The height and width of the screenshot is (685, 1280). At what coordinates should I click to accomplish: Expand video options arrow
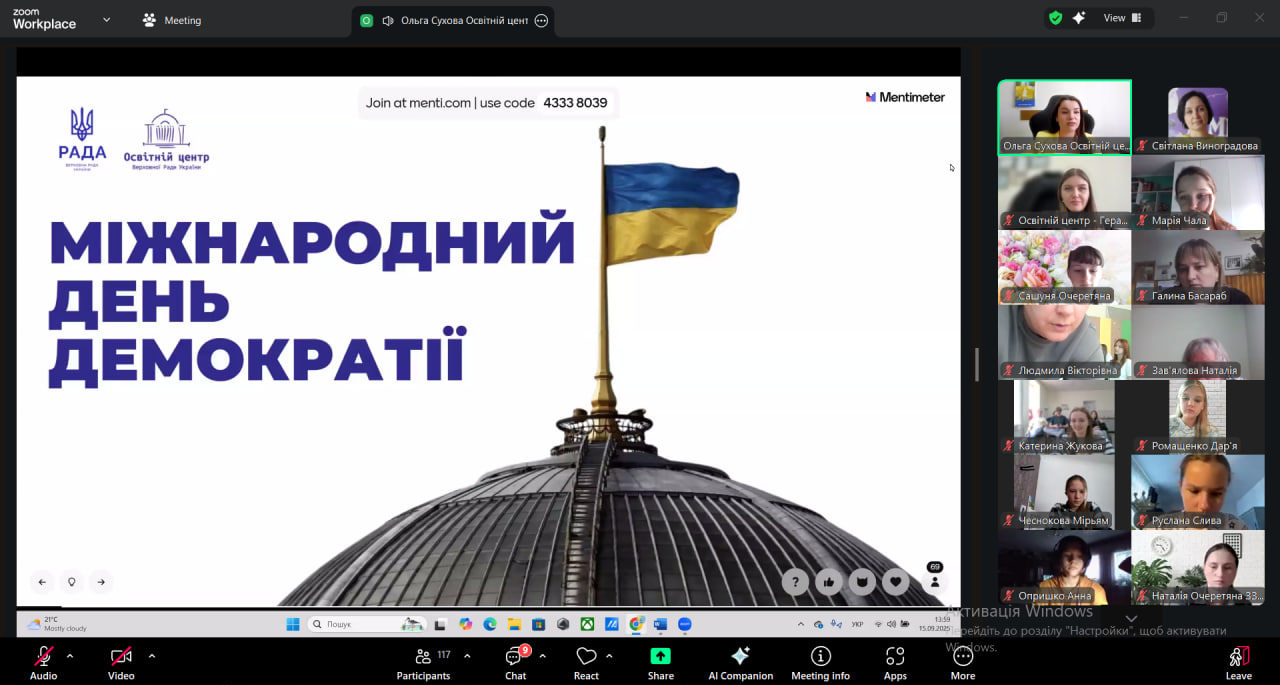pyautogui.click(x=152, y=656)
